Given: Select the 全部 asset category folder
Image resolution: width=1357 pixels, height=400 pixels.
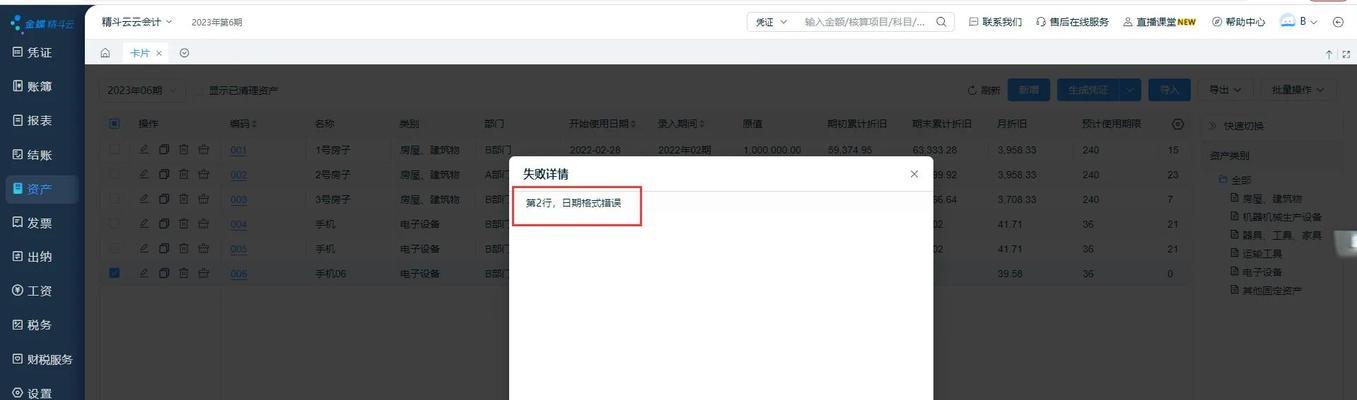Looking at the screenshot, I should (x=1234, y=180).
